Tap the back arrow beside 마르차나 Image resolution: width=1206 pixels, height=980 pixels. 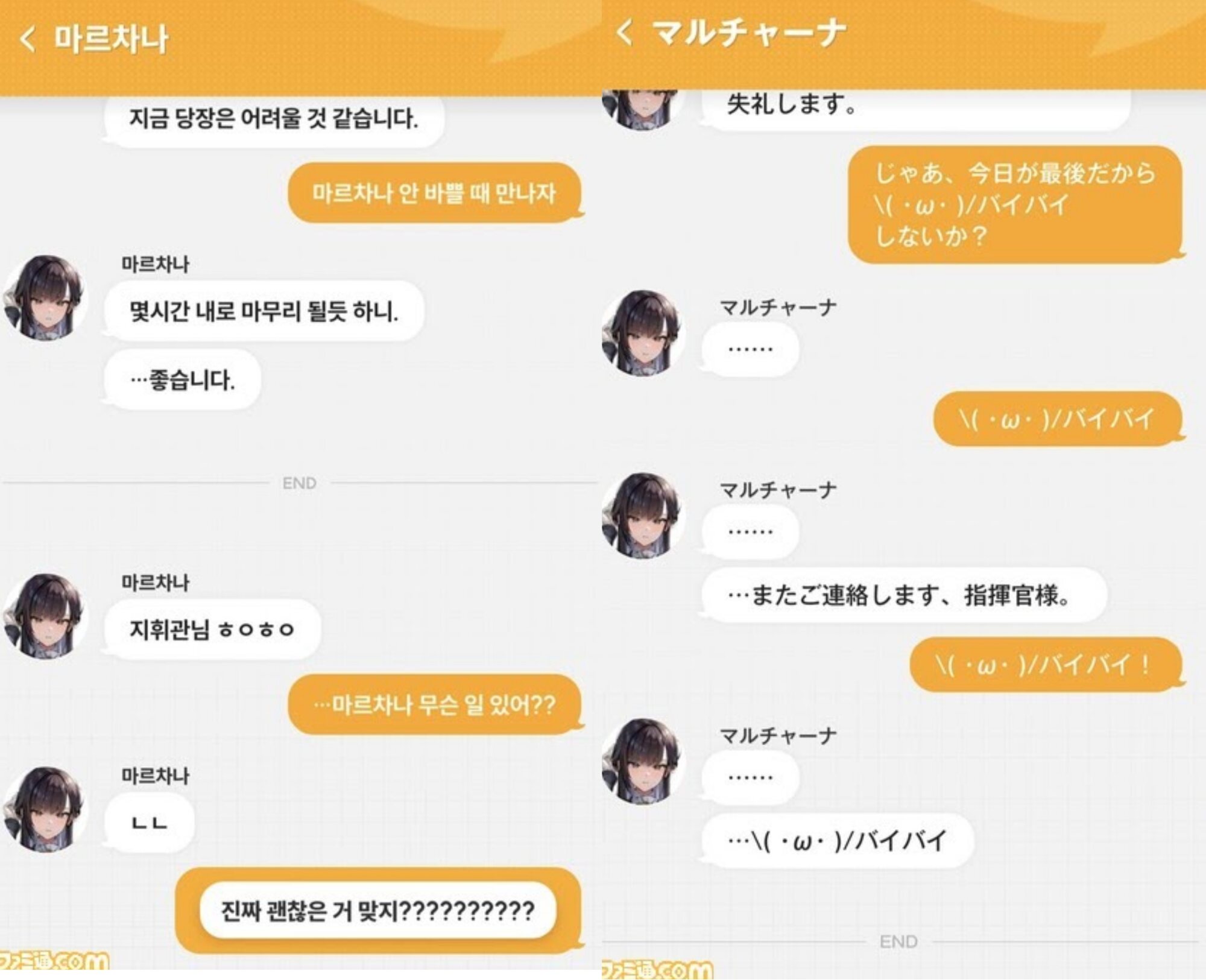coord(28,40)
